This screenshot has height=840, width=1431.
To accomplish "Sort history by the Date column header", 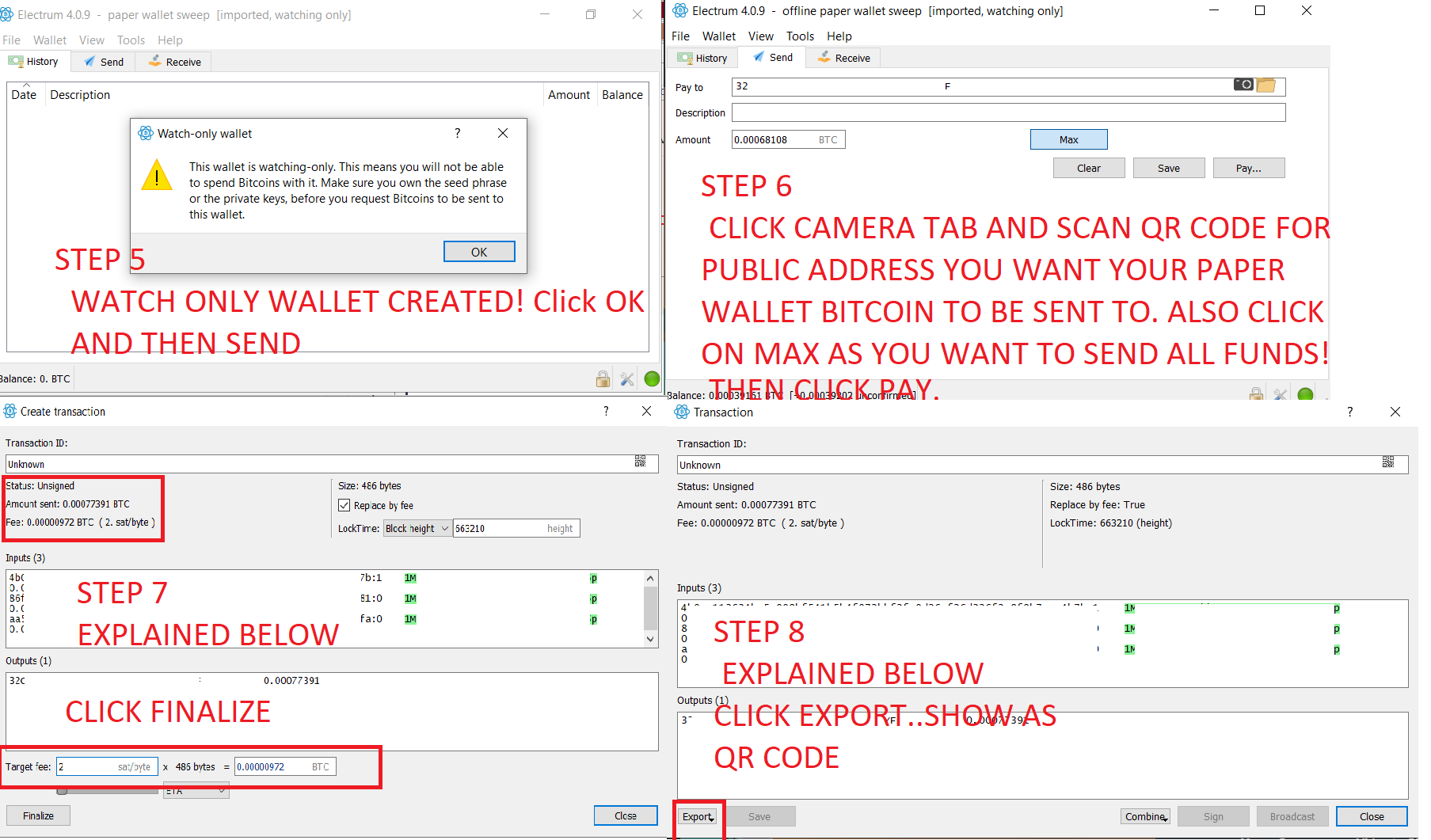I will (x=24, y=94).
